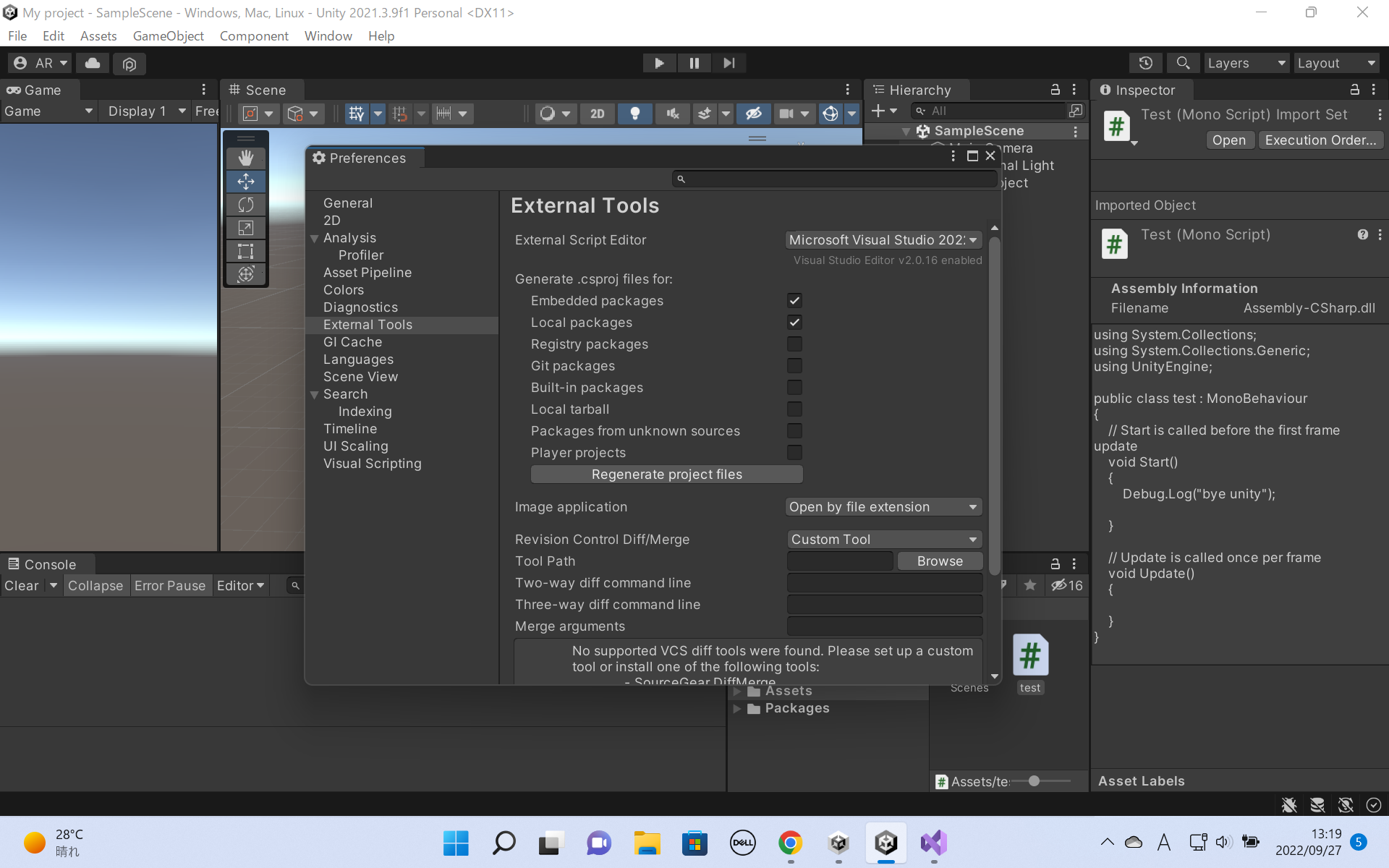Click Browse for Tool Path

coord(940,561)
